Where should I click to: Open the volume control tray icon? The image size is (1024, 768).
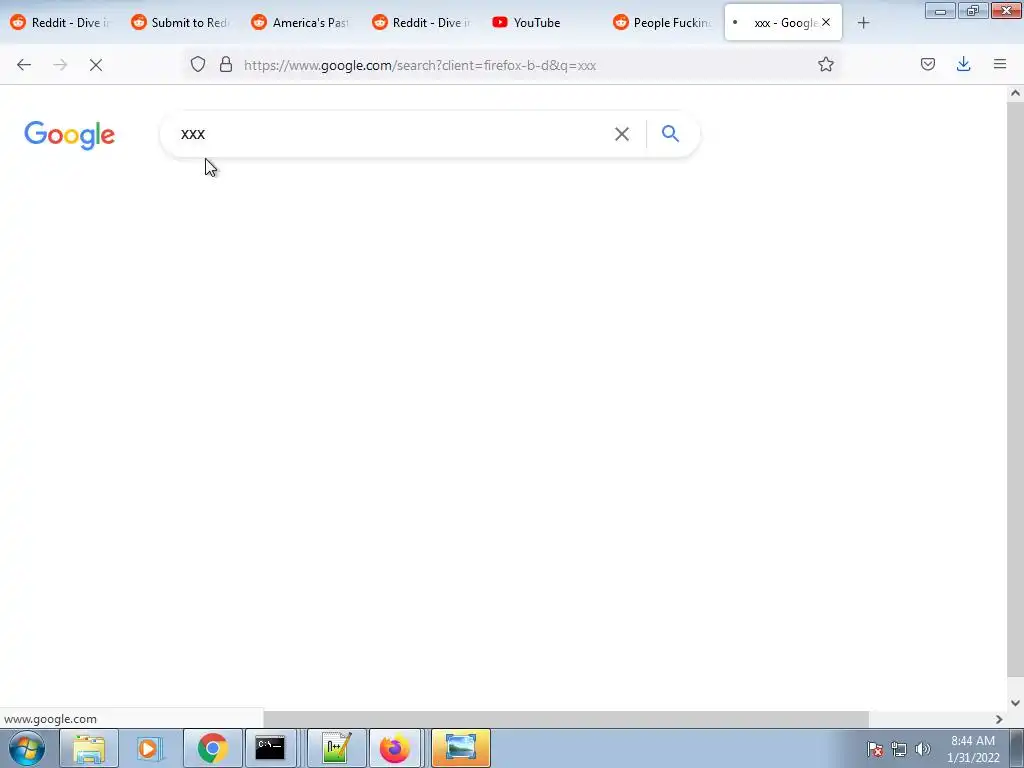pyautogui.click(x=923, y=749)
